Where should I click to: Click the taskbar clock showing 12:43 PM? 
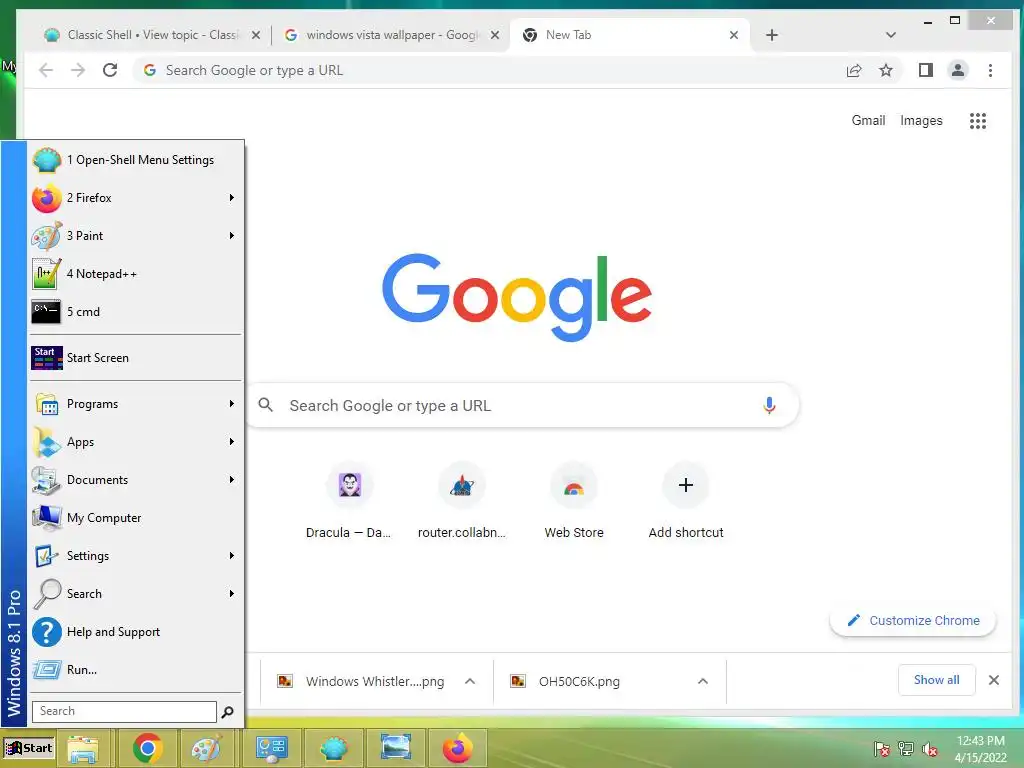tap(981, 749)
